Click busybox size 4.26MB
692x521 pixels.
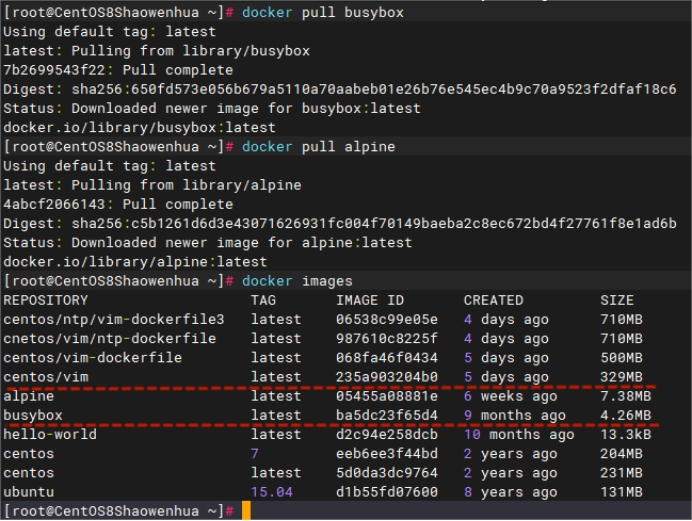625,415
